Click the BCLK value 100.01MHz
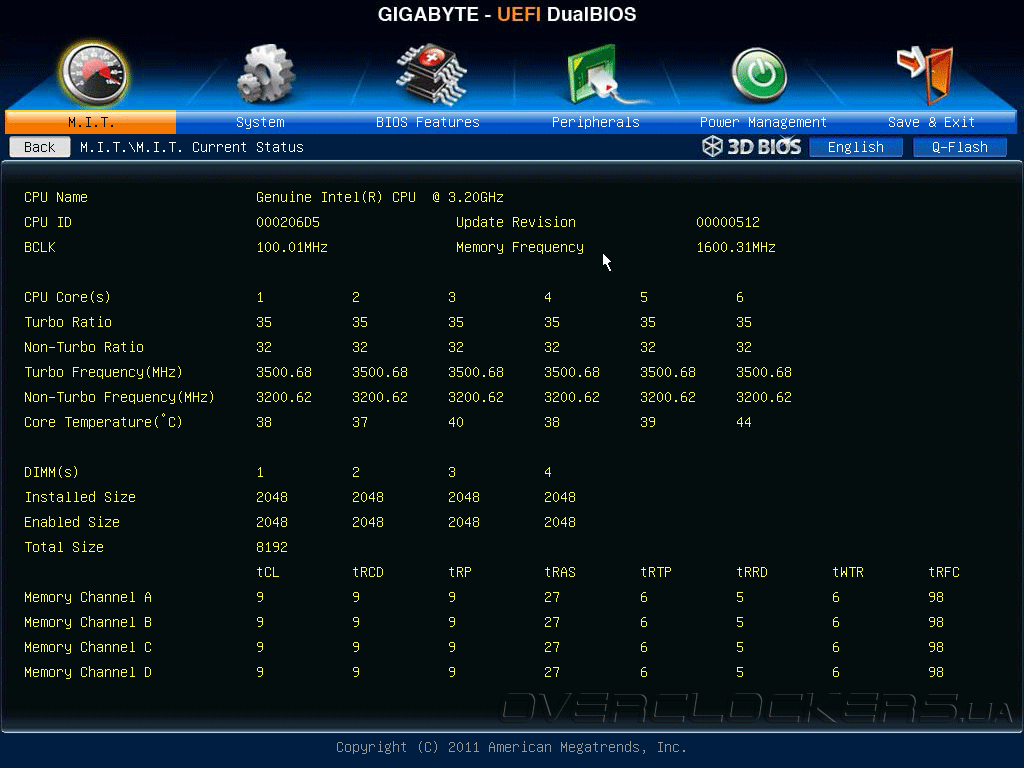The height and width of the screenshot is (768, 1024). click(x=291, y=248)
